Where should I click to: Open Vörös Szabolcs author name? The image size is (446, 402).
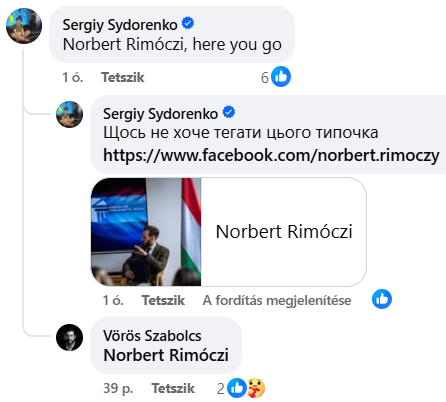tap(152, 336)
